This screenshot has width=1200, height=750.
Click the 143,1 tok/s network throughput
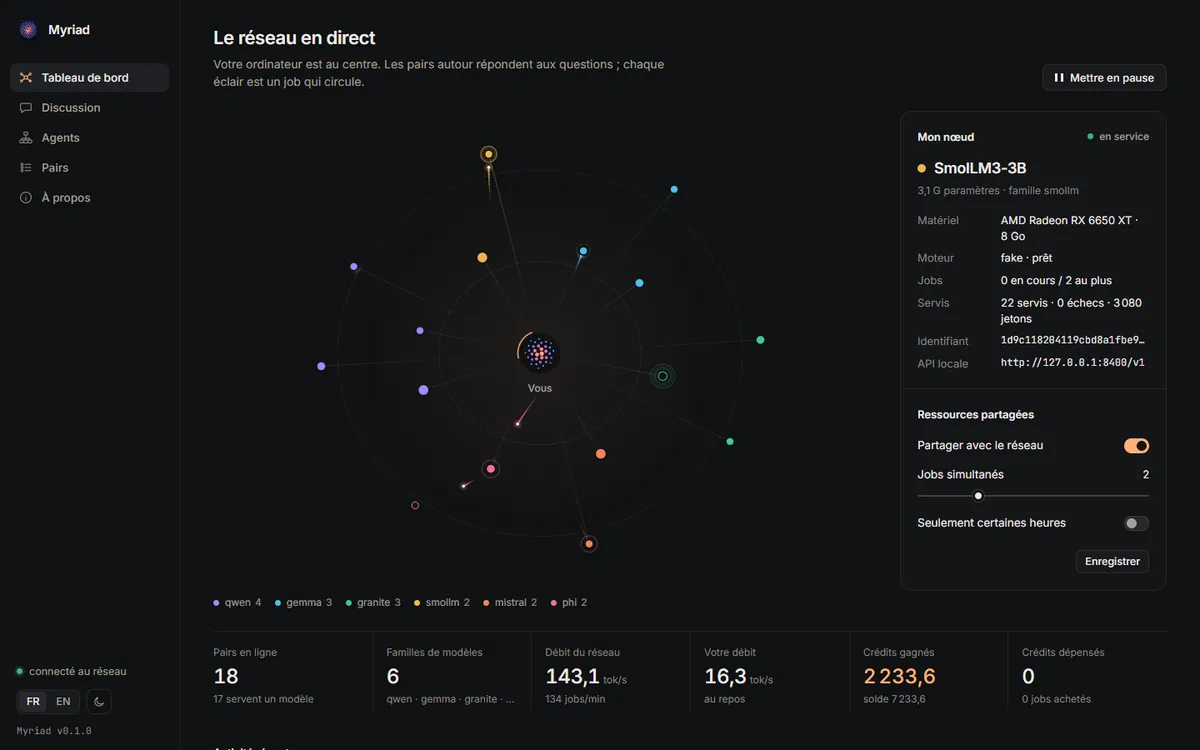[x=586, y=677]
